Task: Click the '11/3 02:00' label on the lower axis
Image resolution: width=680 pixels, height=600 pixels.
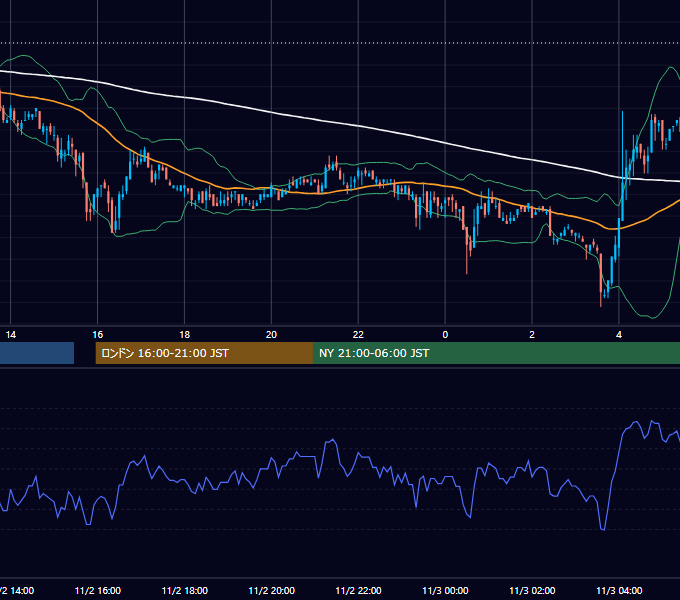Action: [x=532, y=591]
